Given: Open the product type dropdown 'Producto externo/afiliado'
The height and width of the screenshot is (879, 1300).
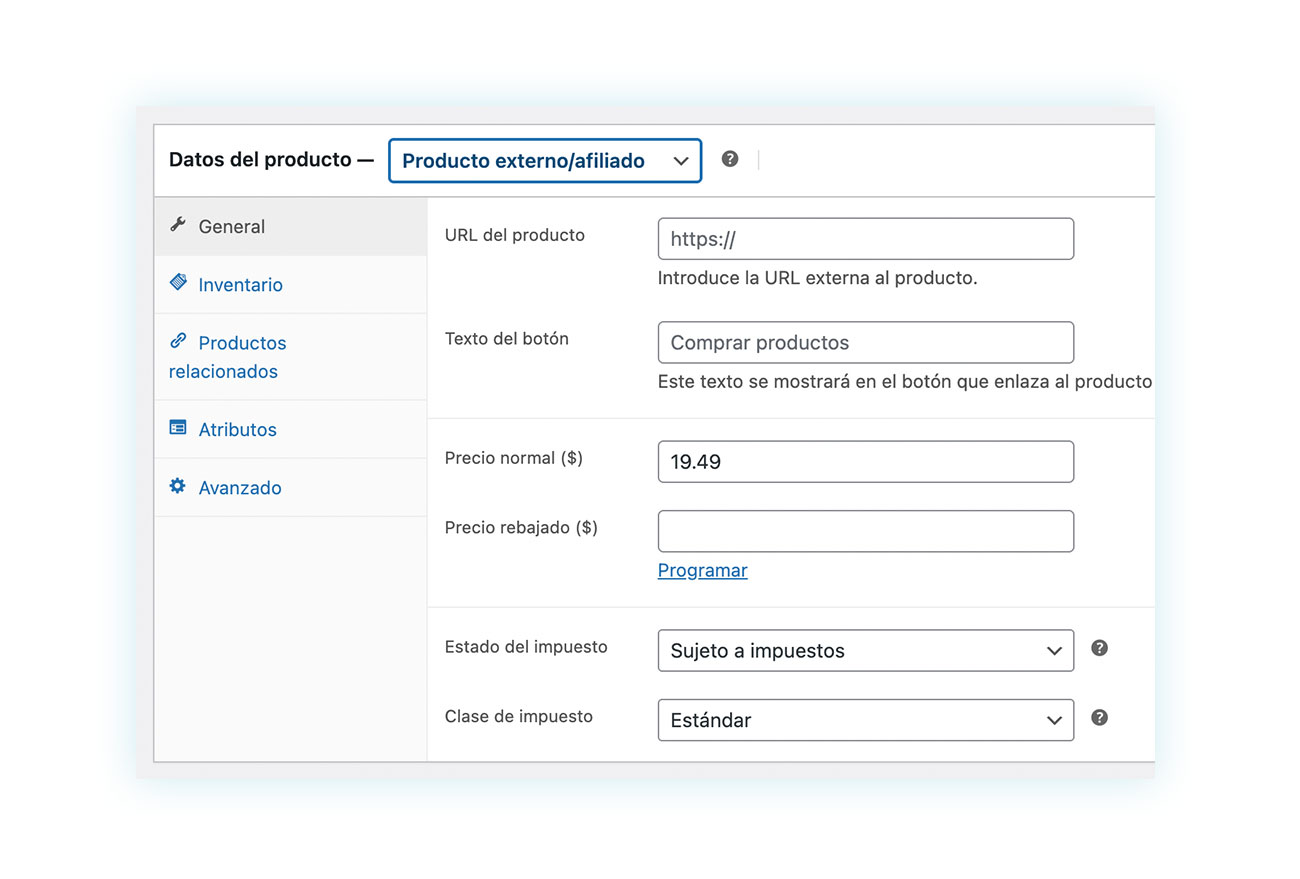Looking at the screenshot, I should coord(545,160).
